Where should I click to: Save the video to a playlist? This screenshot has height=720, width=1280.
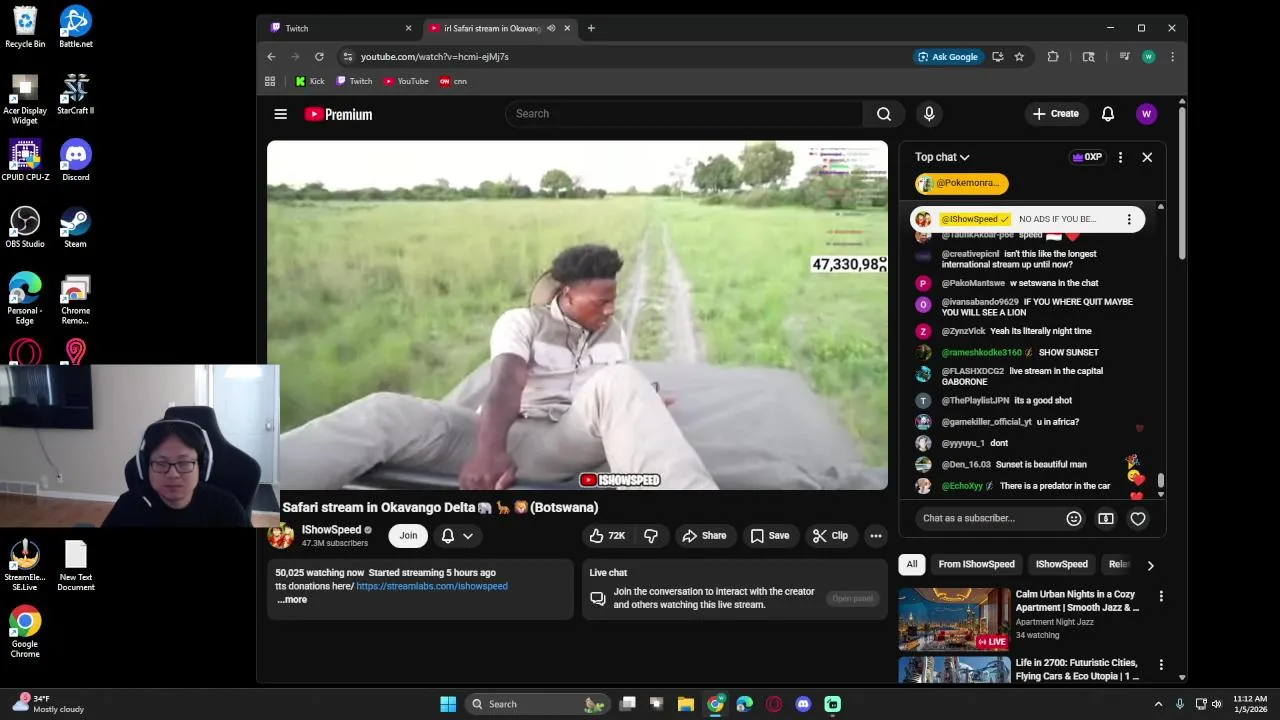point(770,536)
